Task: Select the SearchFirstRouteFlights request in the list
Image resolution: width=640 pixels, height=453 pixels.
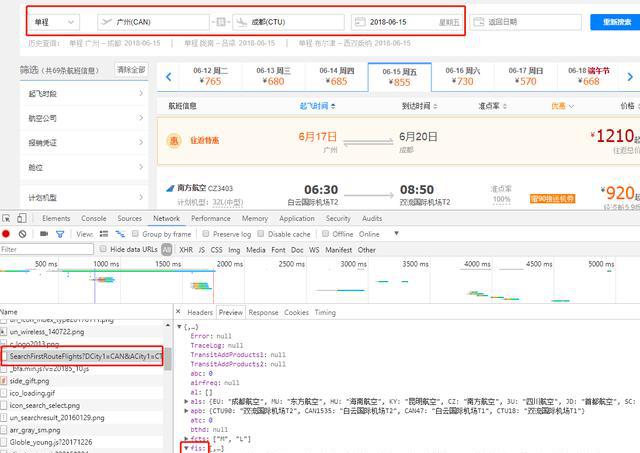Action: (84, 356)
